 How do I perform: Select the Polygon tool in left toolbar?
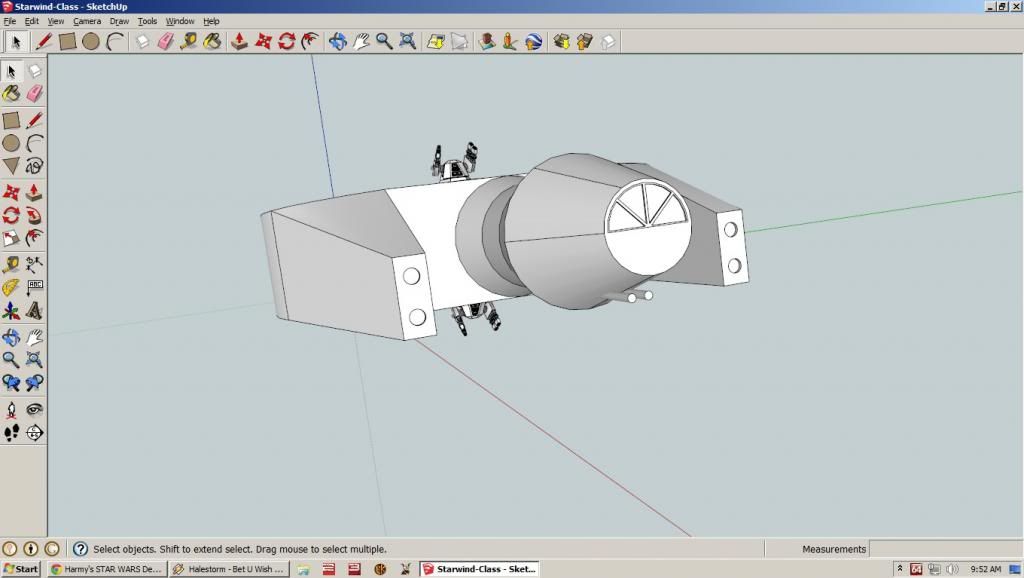pos(11,166)
